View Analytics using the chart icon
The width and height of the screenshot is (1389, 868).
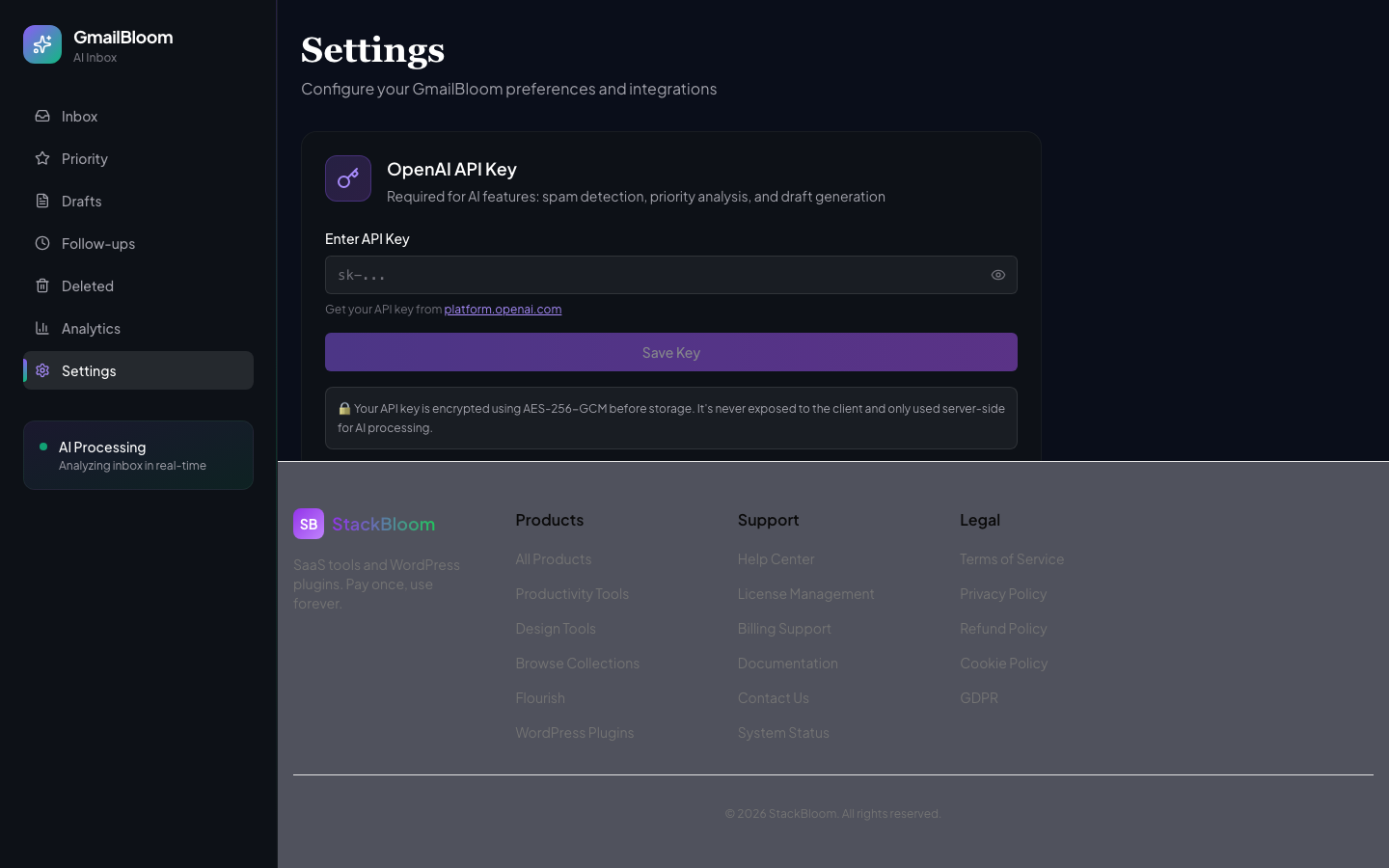[x=42, y=328]
